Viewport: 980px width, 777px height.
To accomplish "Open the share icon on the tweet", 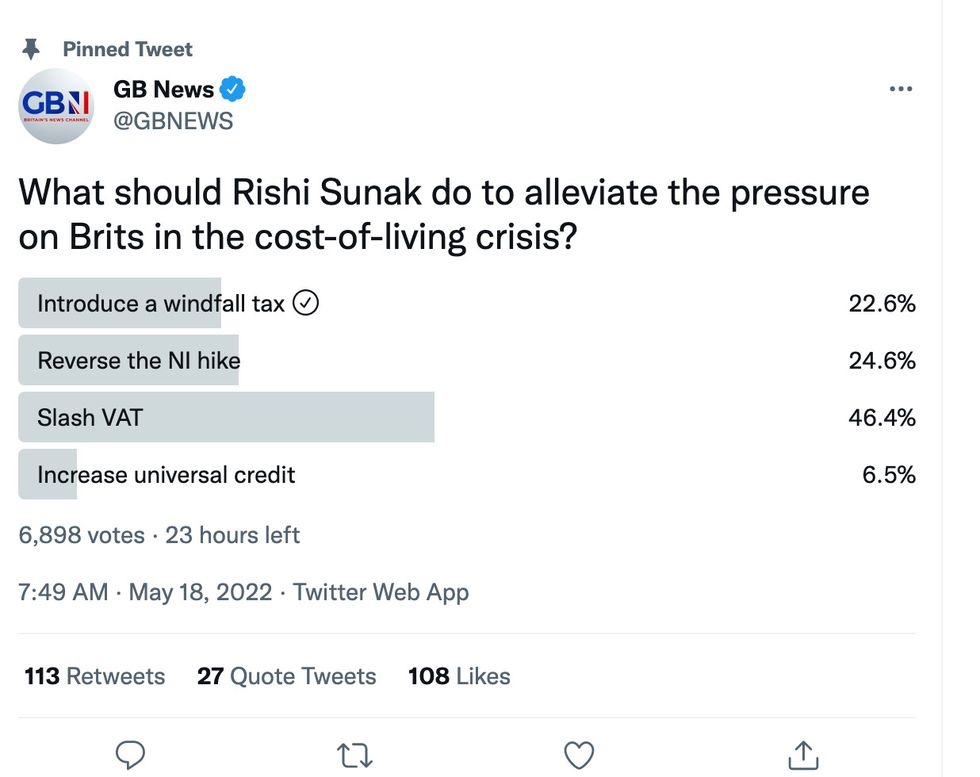I will coord(803,757).
